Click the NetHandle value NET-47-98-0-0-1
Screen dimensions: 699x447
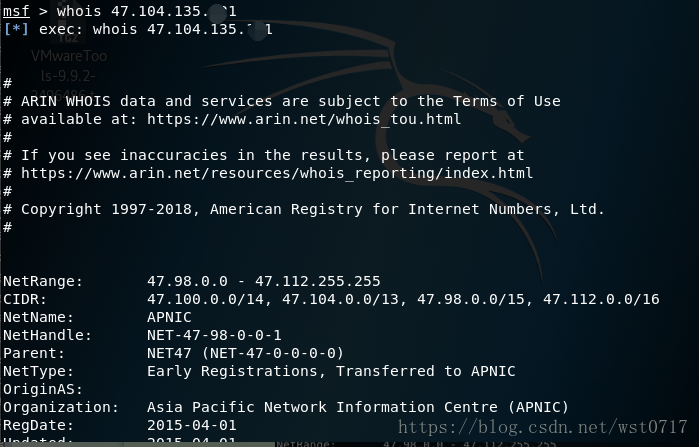coord(214,335)
